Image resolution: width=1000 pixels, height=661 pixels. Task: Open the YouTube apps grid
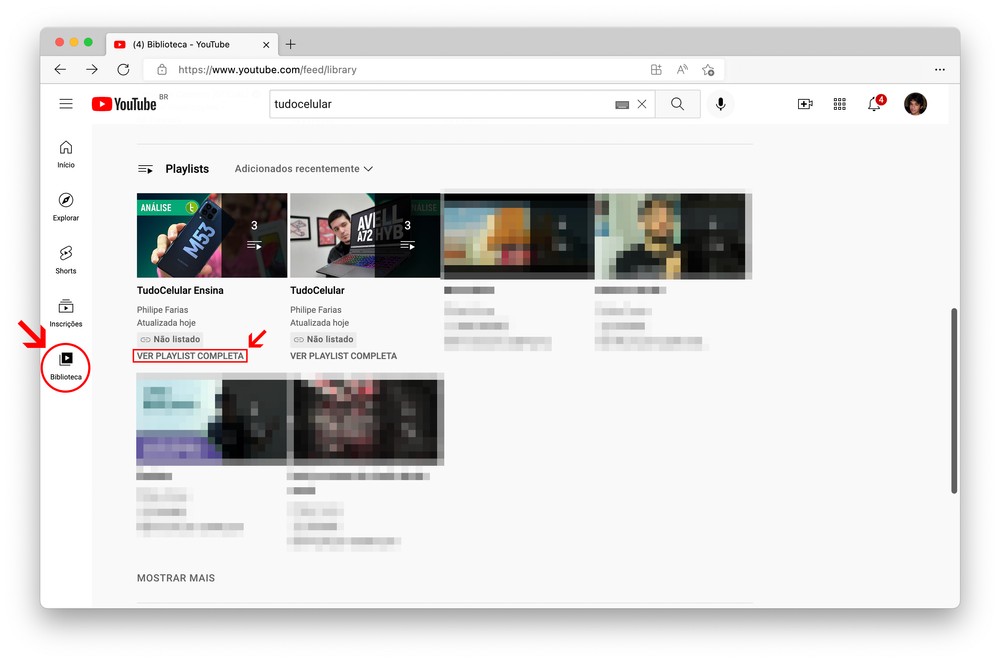(x=840, y=104)
